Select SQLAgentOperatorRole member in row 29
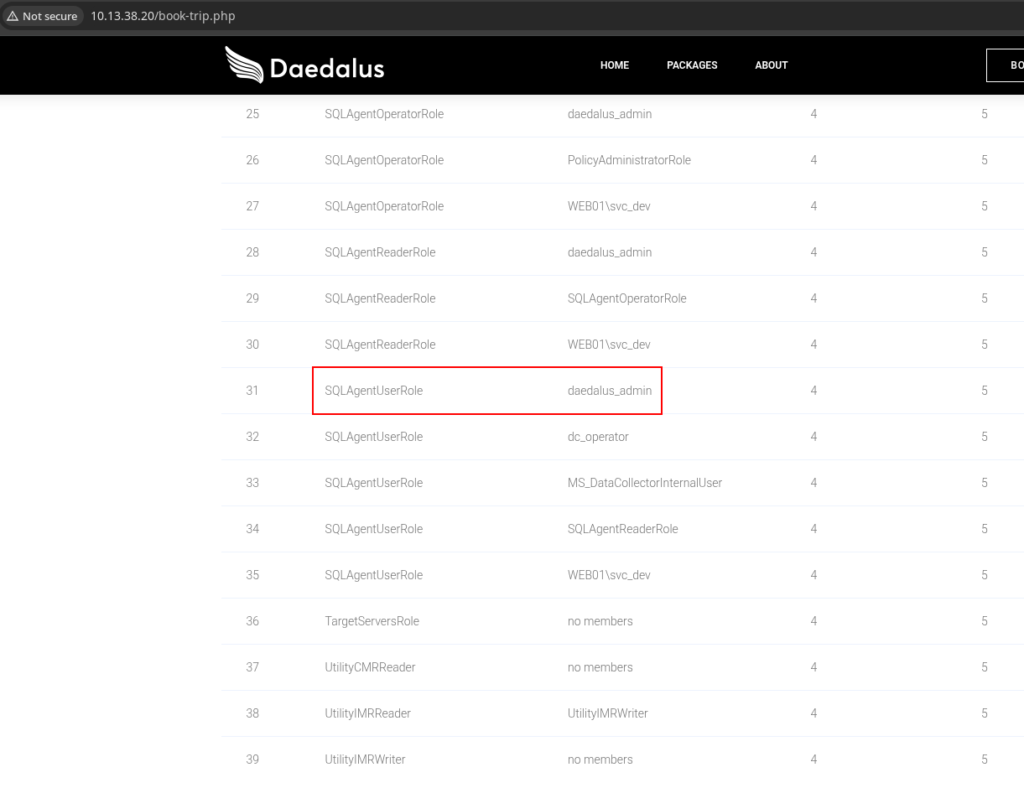Image resolution: width=1024 pixels, height=788 pixels. pyautogui.click(x=626, y=298)
